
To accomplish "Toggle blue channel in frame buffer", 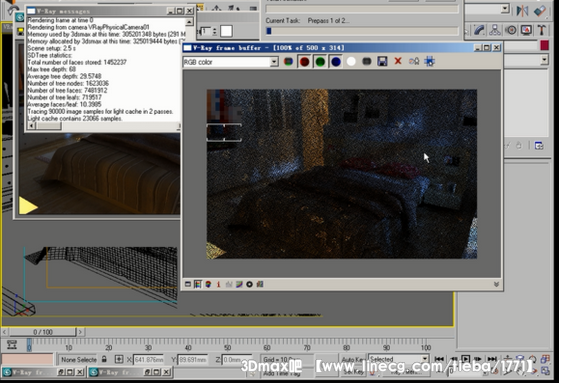I will click(335, 62).
